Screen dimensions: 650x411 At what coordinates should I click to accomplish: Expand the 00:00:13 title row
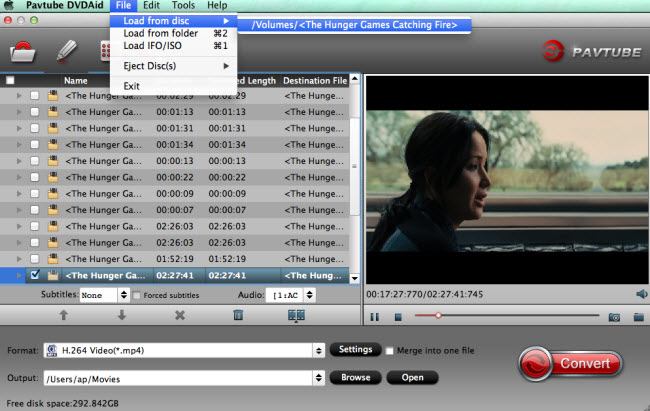pos(19,161)
